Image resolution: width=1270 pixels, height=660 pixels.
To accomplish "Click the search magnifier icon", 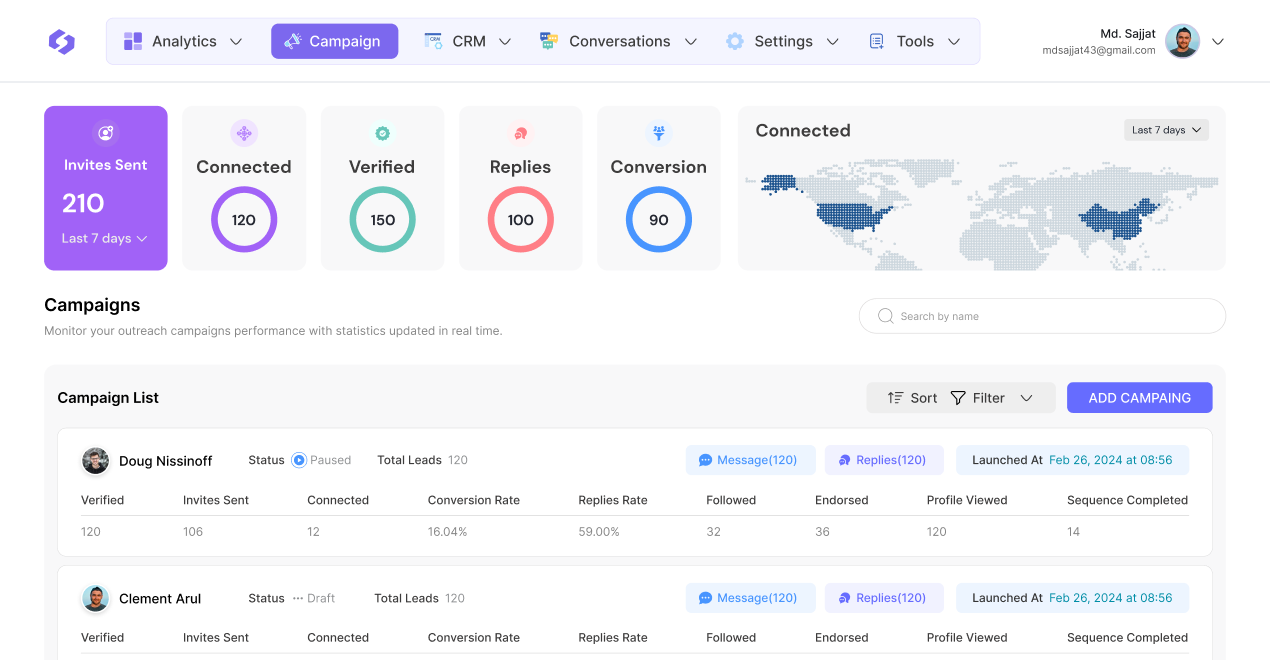I will pyautogui.click(x=885, y=316).
